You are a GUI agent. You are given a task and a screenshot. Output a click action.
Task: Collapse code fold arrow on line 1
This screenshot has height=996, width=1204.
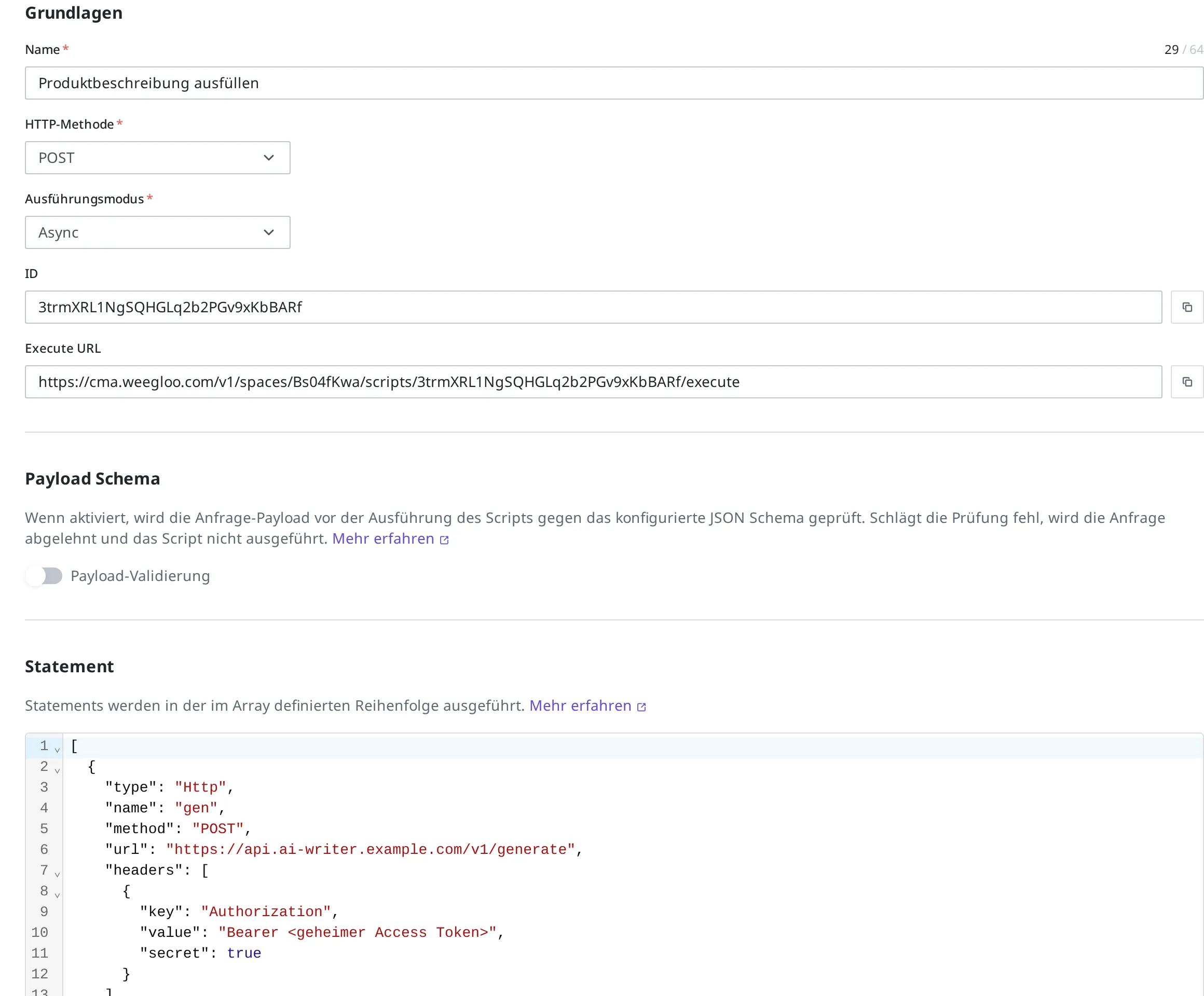(57, 750)
